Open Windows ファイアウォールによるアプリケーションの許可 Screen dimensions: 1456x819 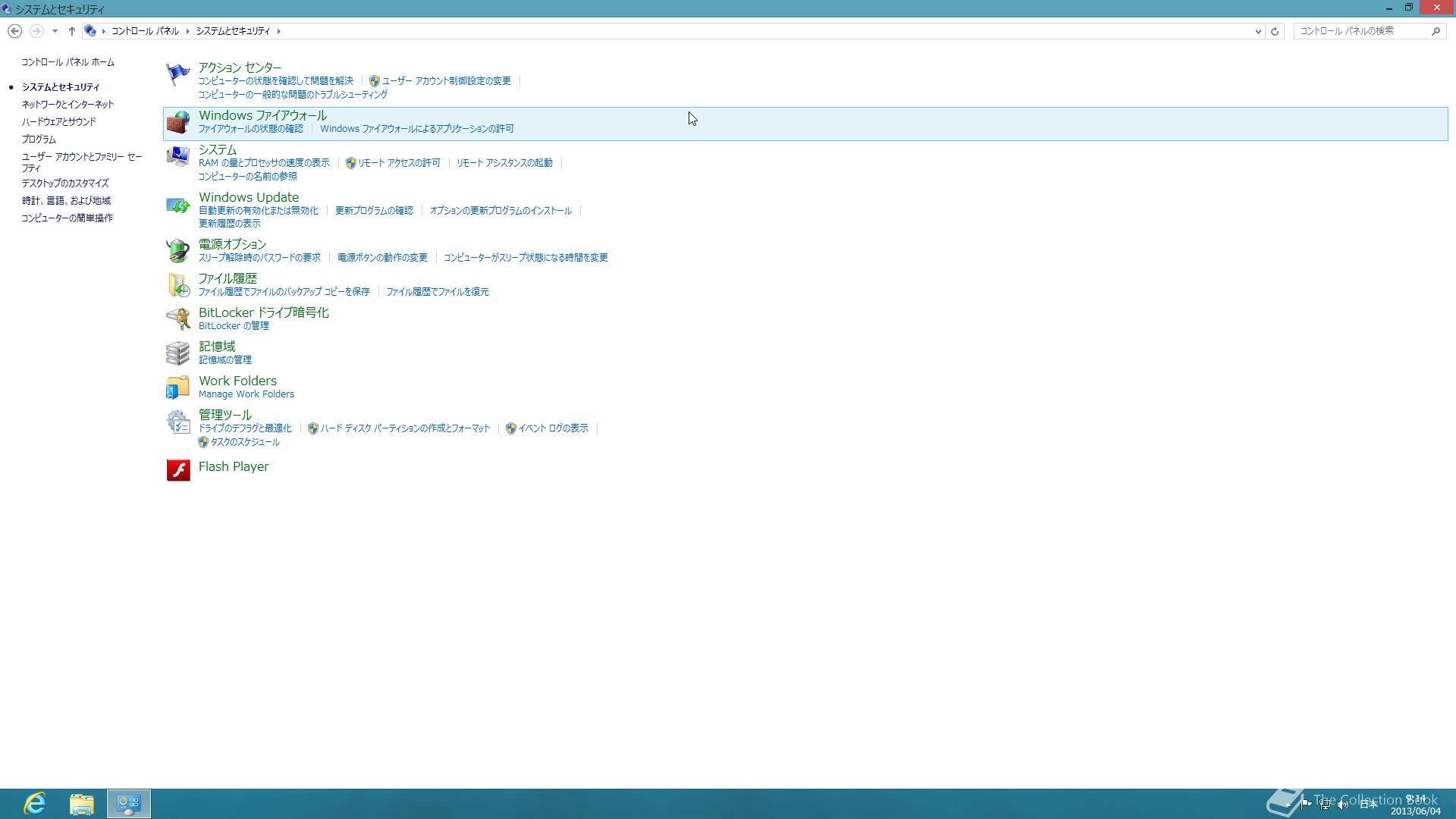[416, 129]
